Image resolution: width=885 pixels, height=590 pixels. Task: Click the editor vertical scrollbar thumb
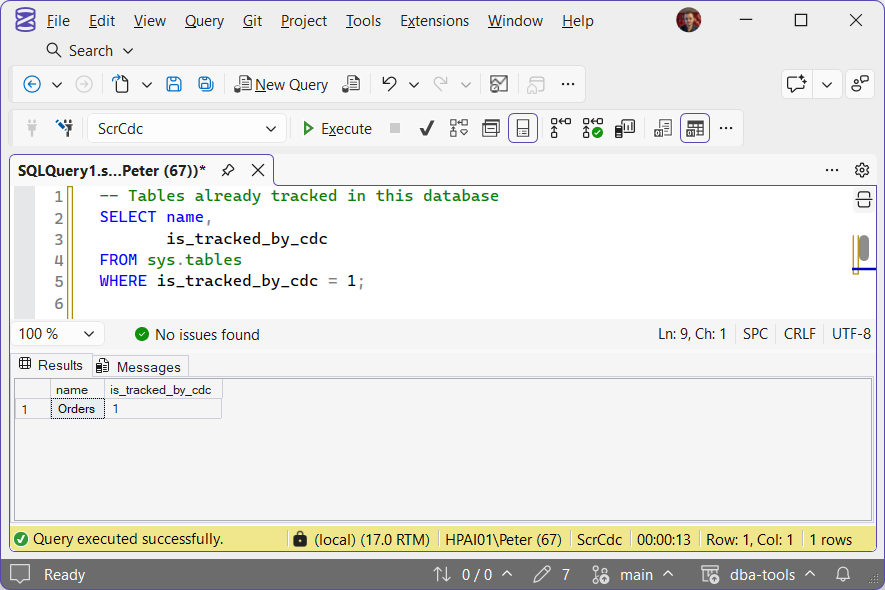864,248
